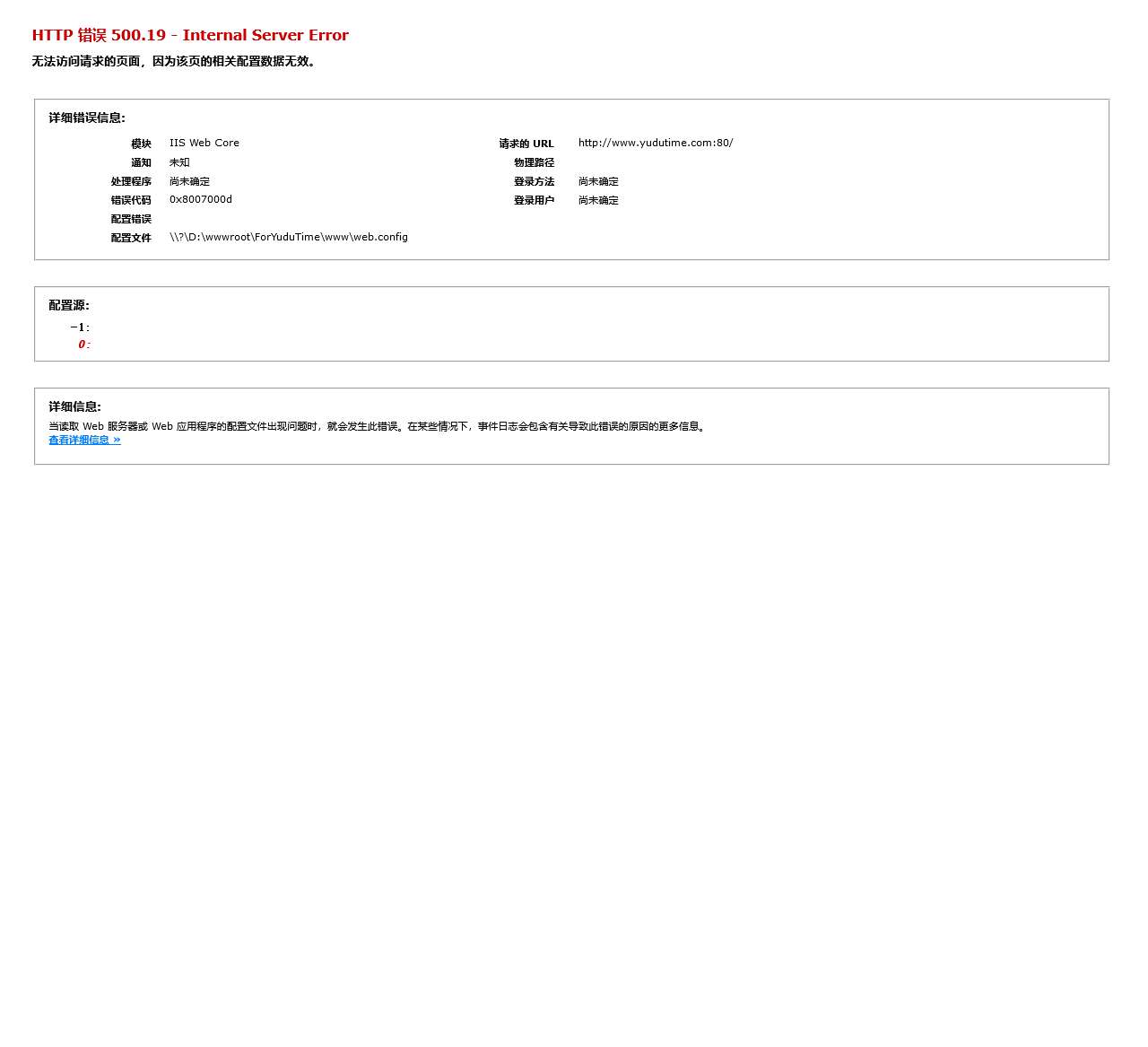Select 尚未确定 value beside 处理程序
Viewport: 1148px width, 1047px height.
click(189, 181)
